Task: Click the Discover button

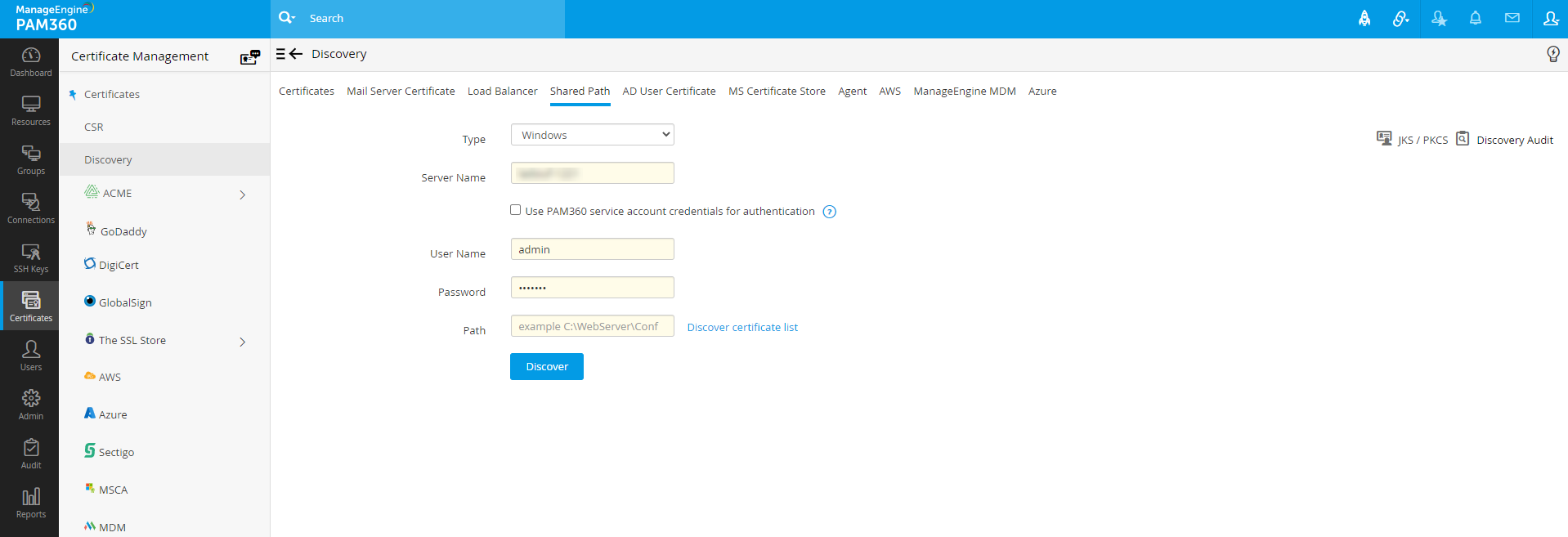Action: [547, 366]
